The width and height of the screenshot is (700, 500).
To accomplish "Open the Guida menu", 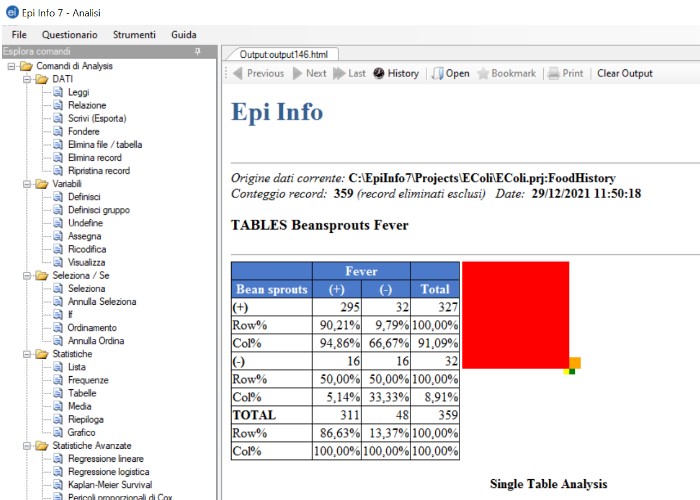I will [x=183, y=35].
